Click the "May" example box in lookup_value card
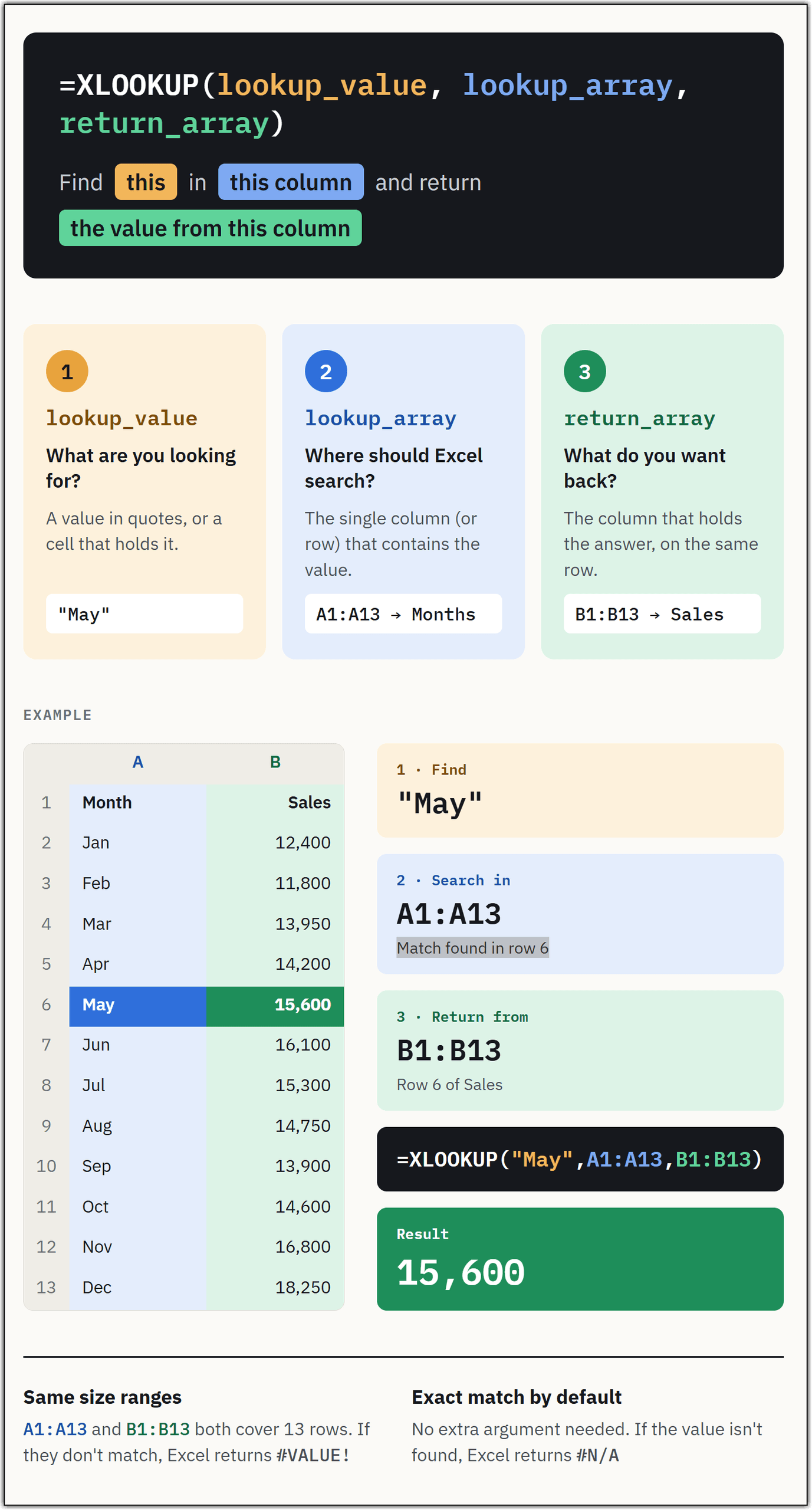Image resolution: width=812 pixels, height=1510 pixels. click(144, 614)
